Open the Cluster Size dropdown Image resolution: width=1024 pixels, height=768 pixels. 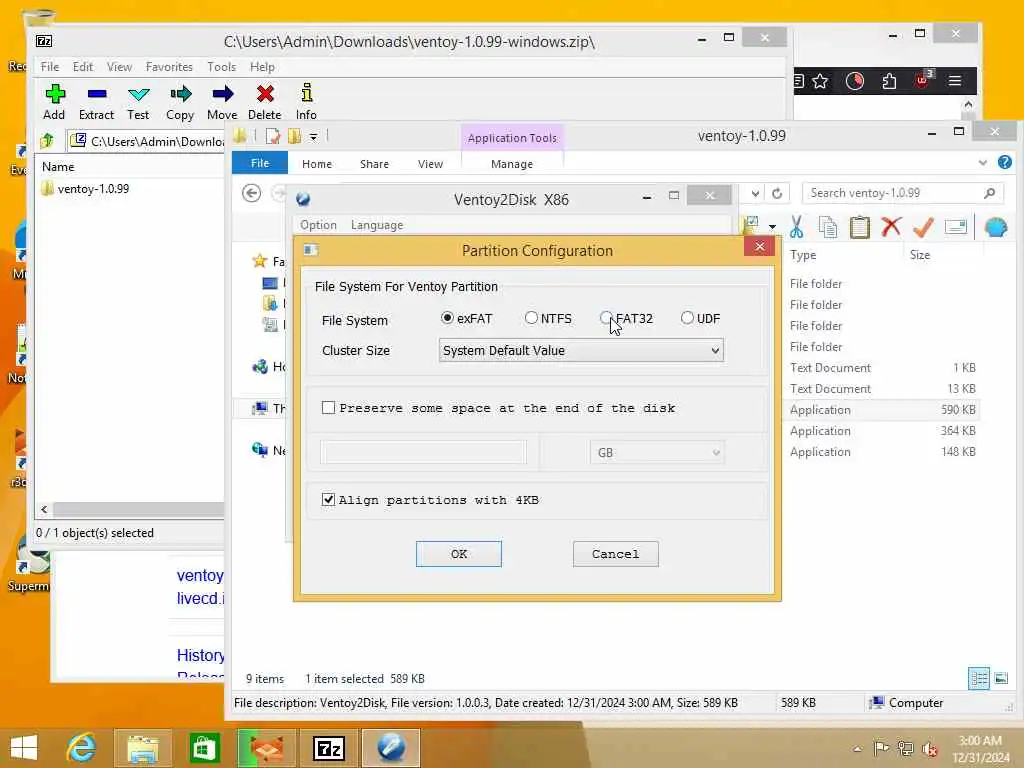(581, 350)
